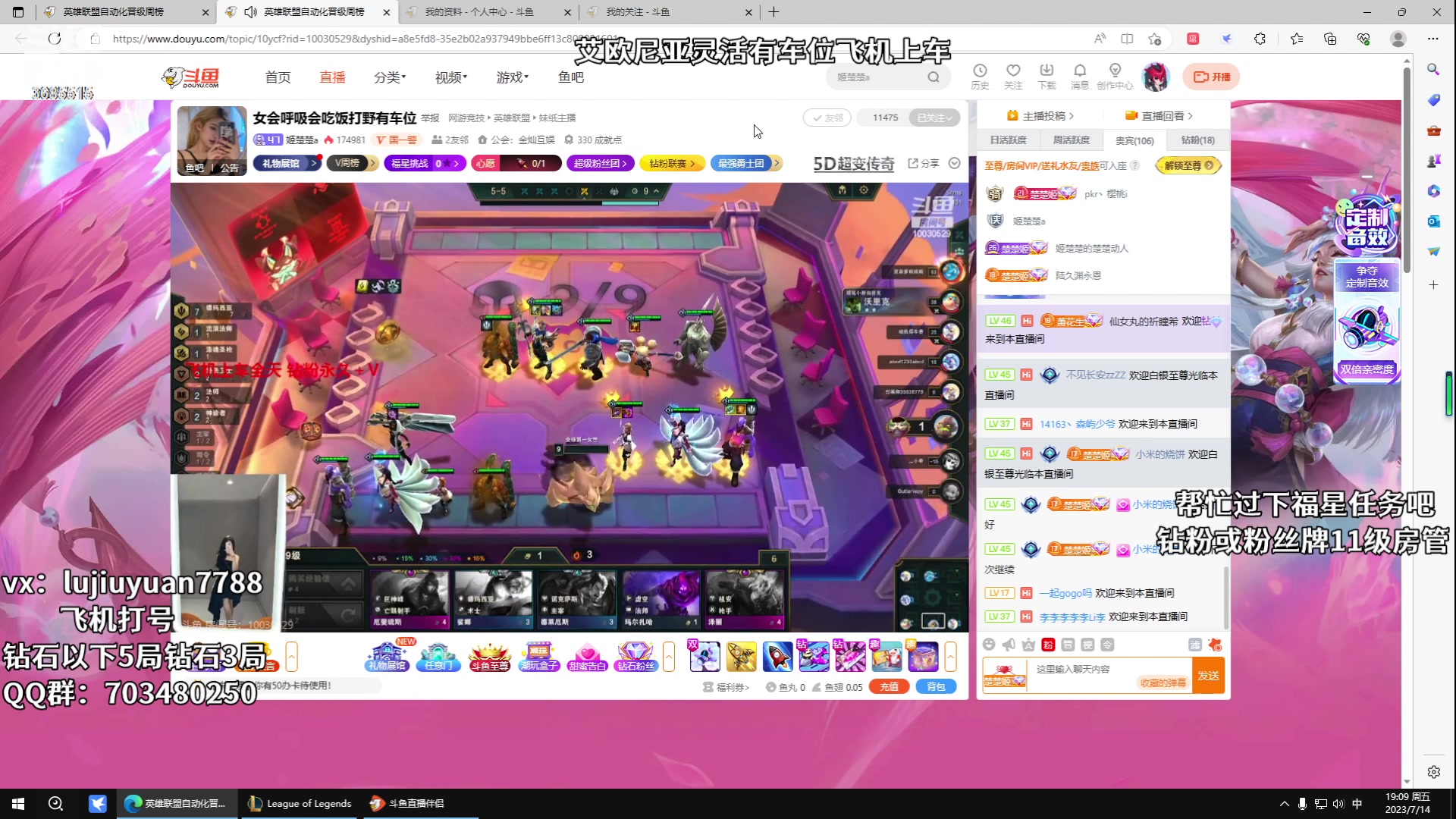Click the streamer's profile thumbnail
Image resolution: width=1456 pixels, height=819 pixels.
click(212, 141)
